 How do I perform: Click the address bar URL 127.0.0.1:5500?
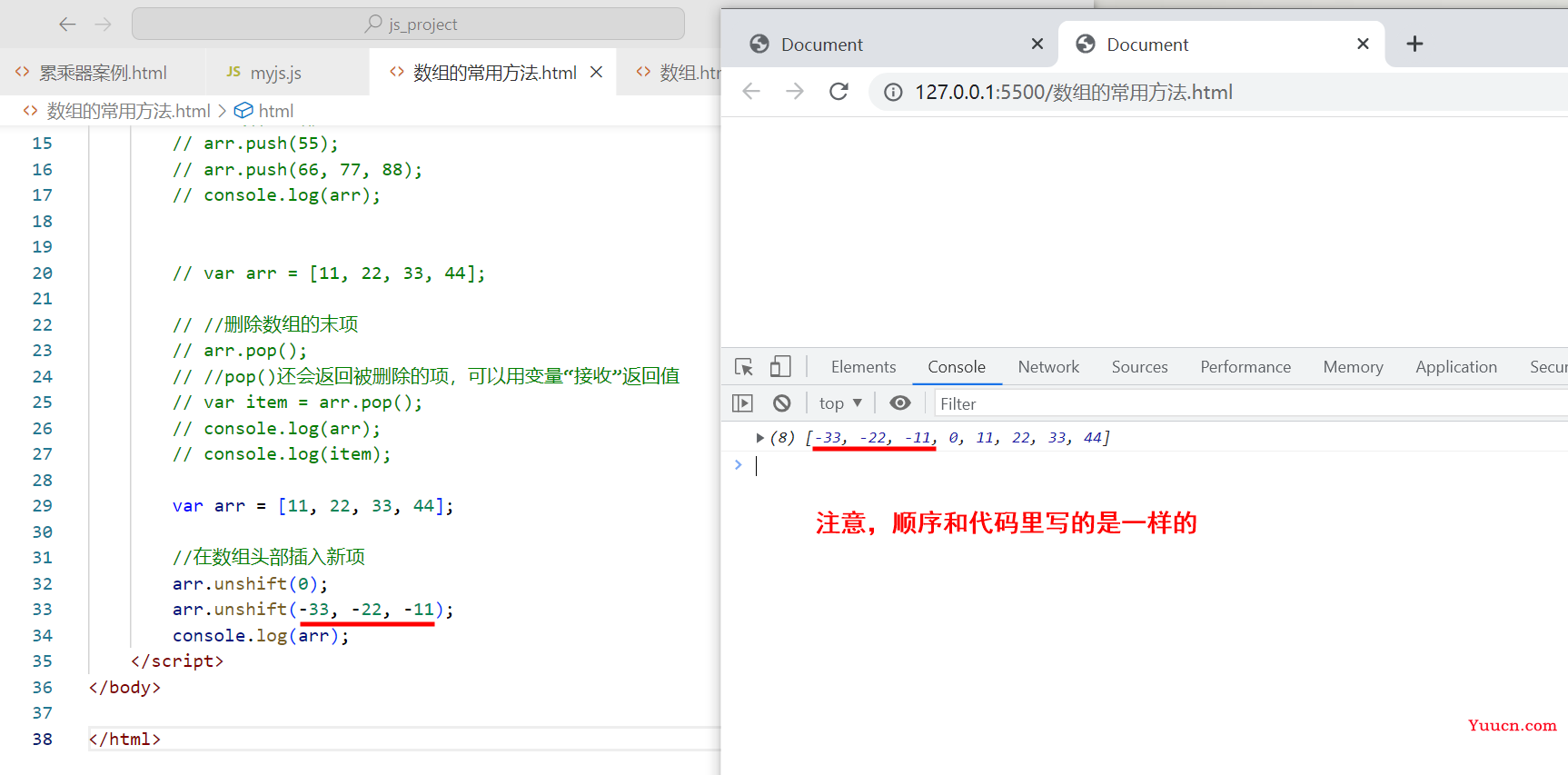[x=1073, y=92]
